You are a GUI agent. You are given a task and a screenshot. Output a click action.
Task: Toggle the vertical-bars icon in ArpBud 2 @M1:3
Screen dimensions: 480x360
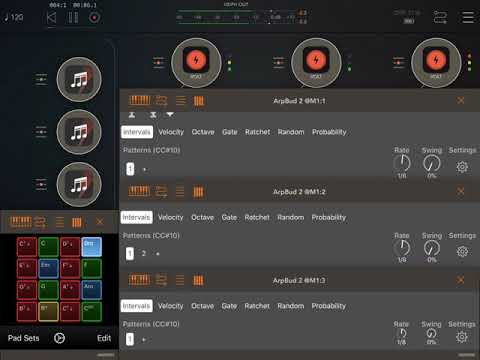198,281
